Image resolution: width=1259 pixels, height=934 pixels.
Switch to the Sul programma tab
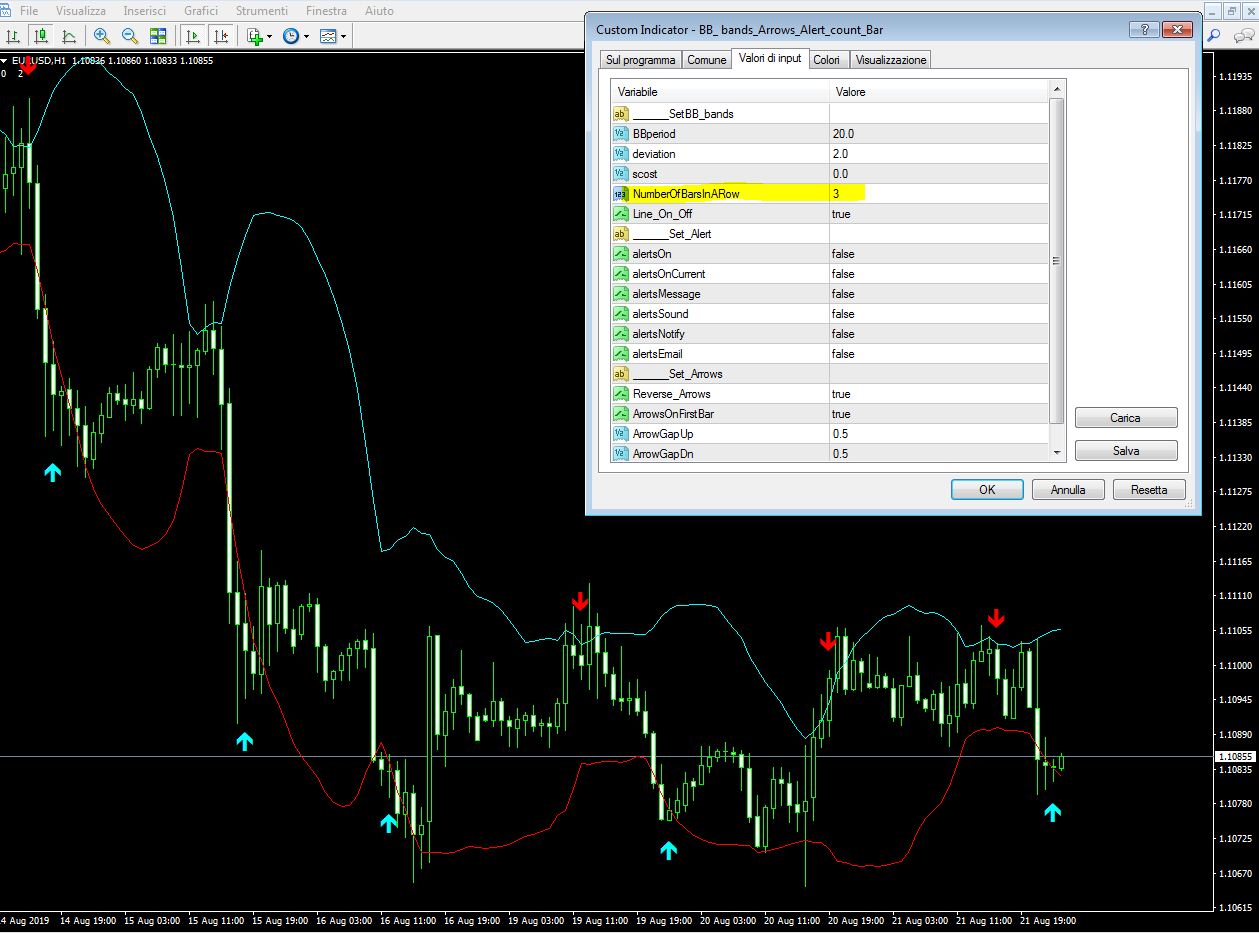tap(641, 60)
